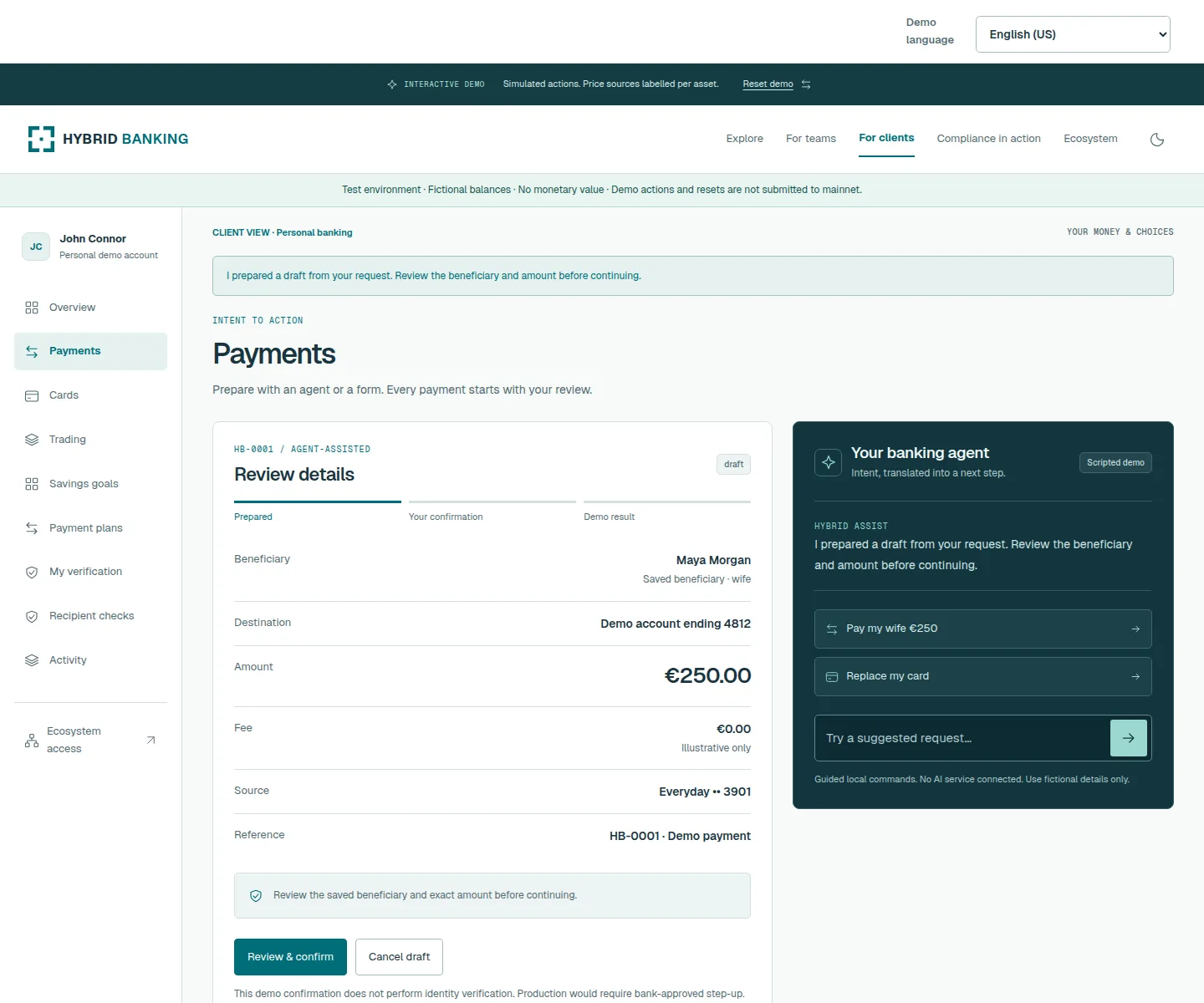Open the Savings goals sidebar label

pyautogui.click(x=84, y=484)
